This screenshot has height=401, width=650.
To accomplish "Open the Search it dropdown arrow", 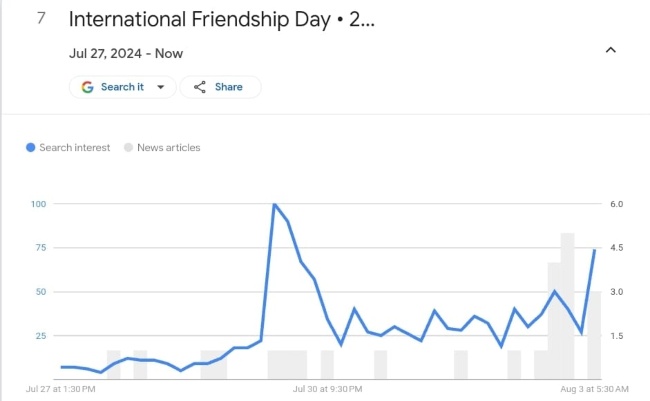I will (x=161, y=87).
